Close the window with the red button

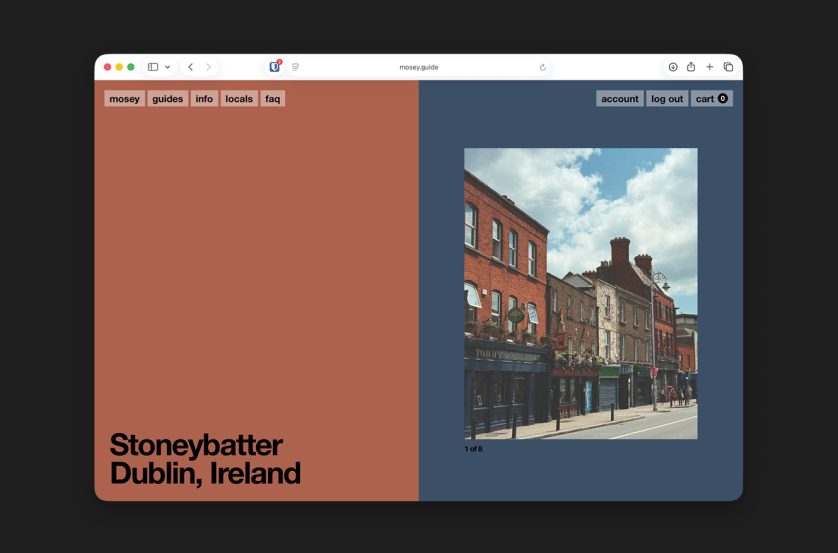pyautogui.click(x=107, y=67)
